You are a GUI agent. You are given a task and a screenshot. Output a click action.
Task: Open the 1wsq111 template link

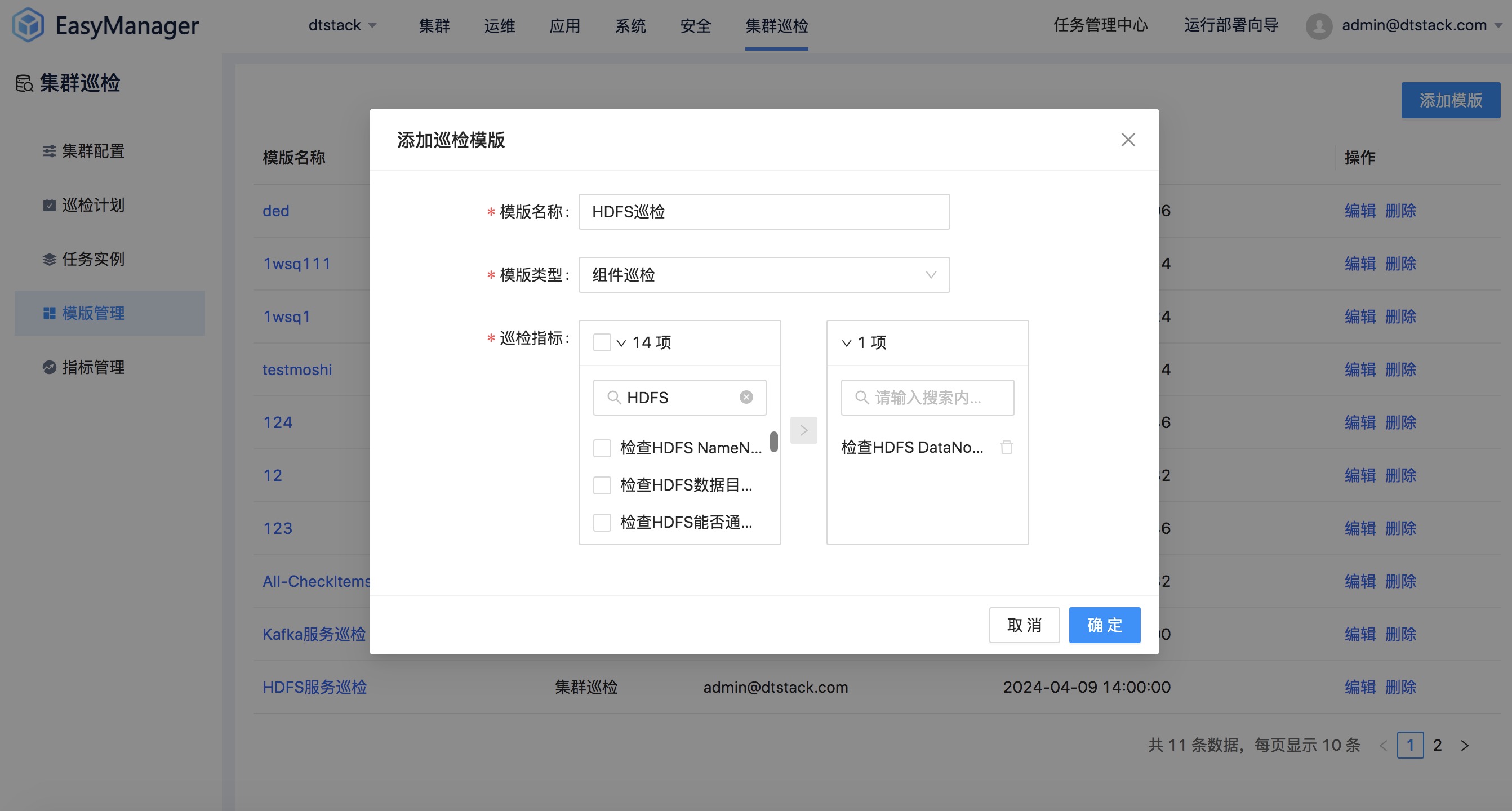pos(296,264)
